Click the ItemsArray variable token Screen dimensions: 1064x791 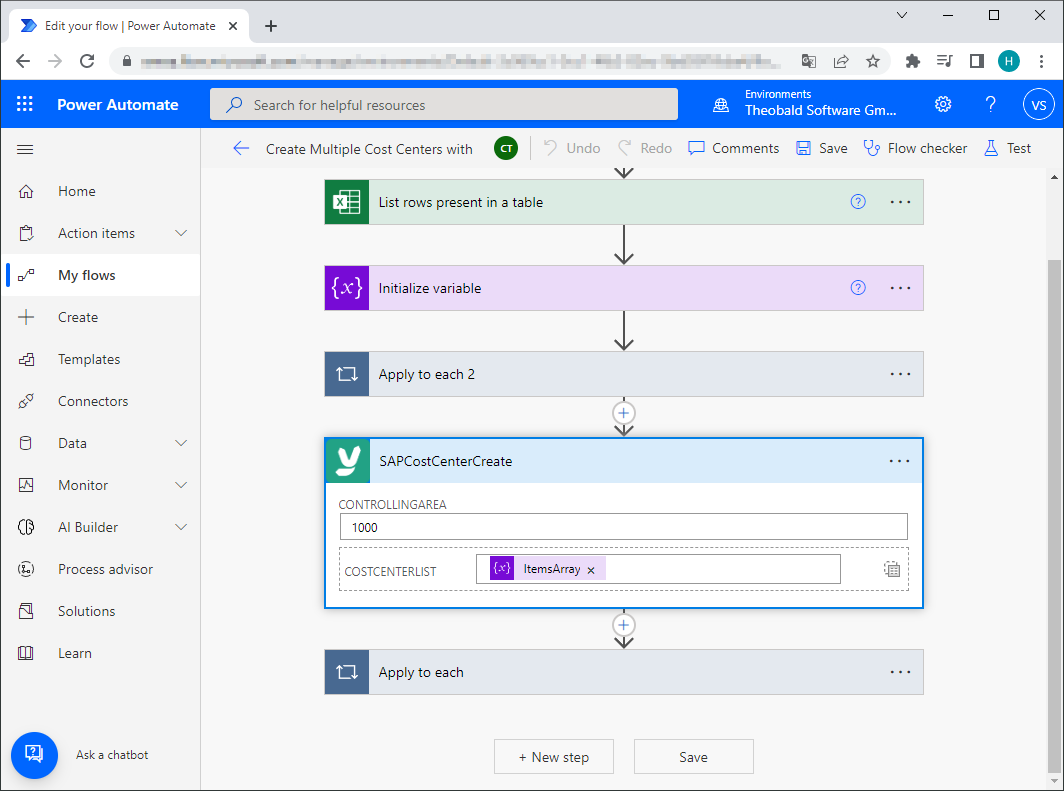(x=548, y=568)
